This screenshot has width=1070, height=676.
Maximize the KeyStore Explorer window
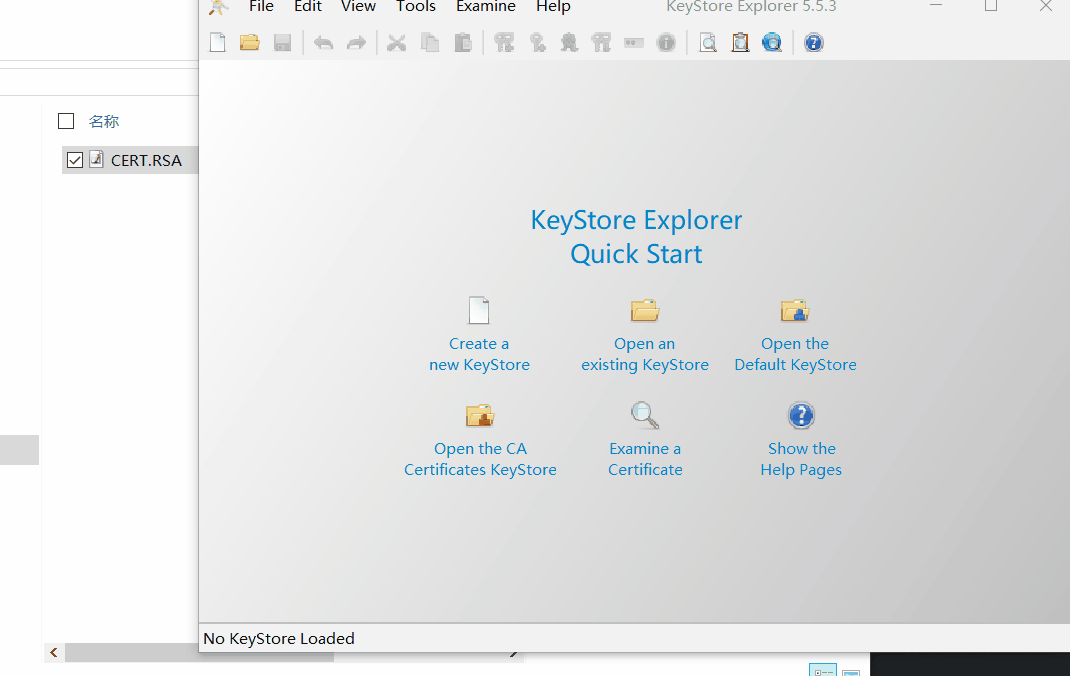point(991,5)
